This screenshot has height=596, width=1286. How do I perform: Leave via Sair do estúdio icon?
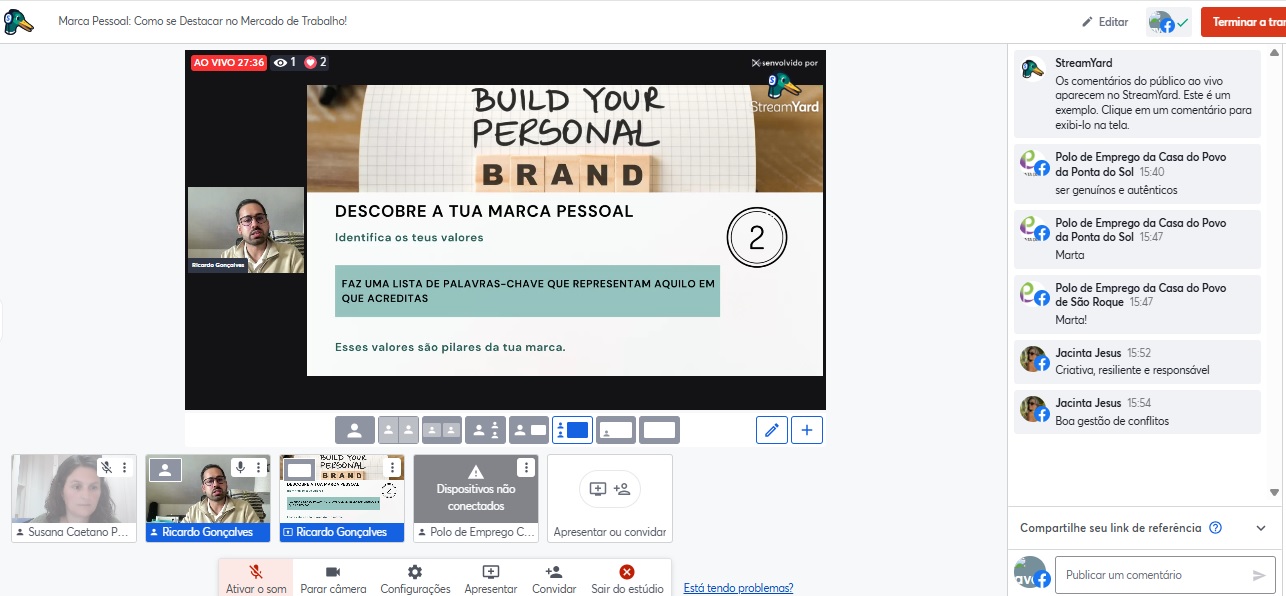point(627,573)
